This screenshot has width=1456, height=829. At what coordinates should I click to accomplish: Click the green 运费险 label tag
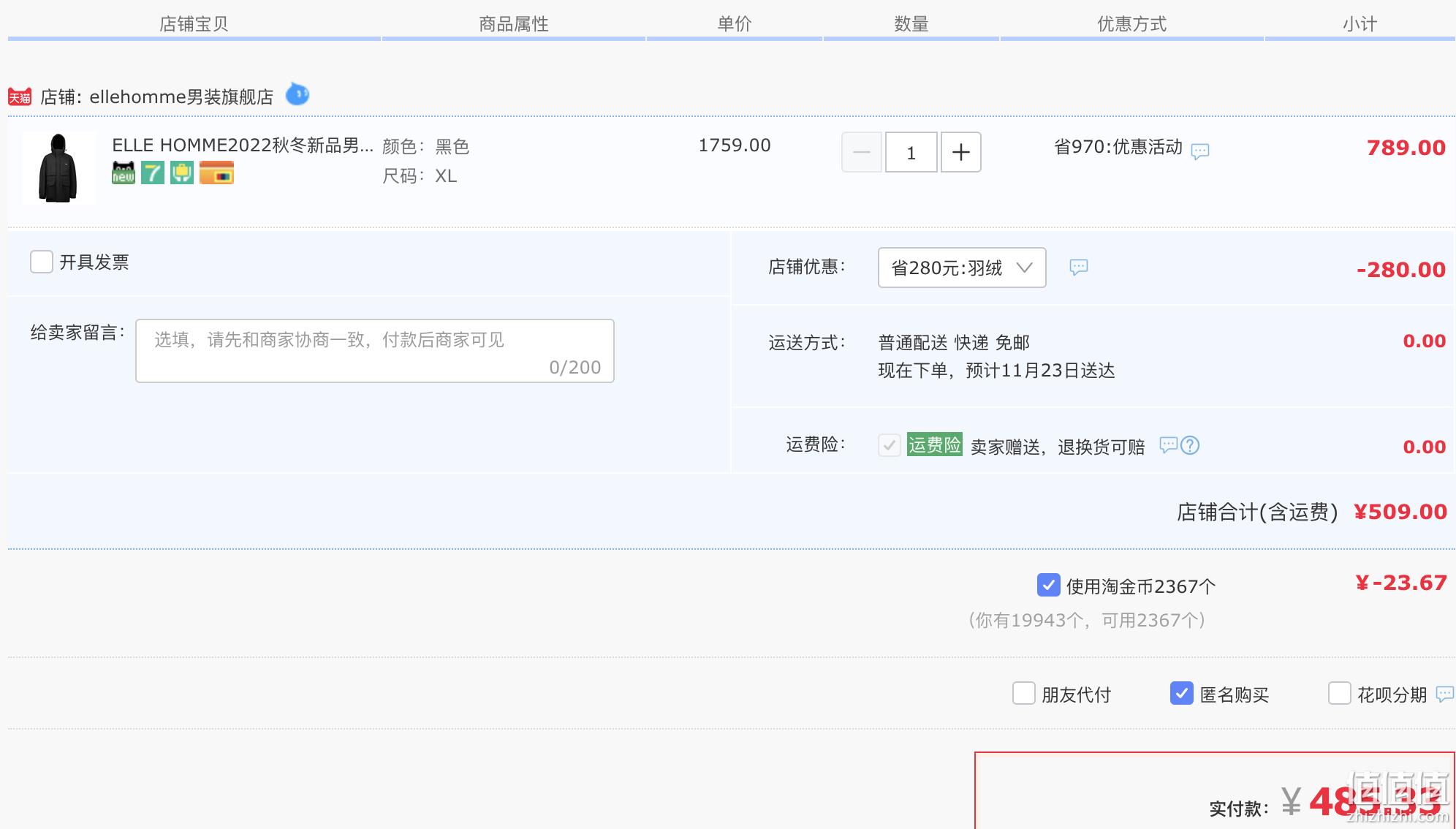click(935, 444)
